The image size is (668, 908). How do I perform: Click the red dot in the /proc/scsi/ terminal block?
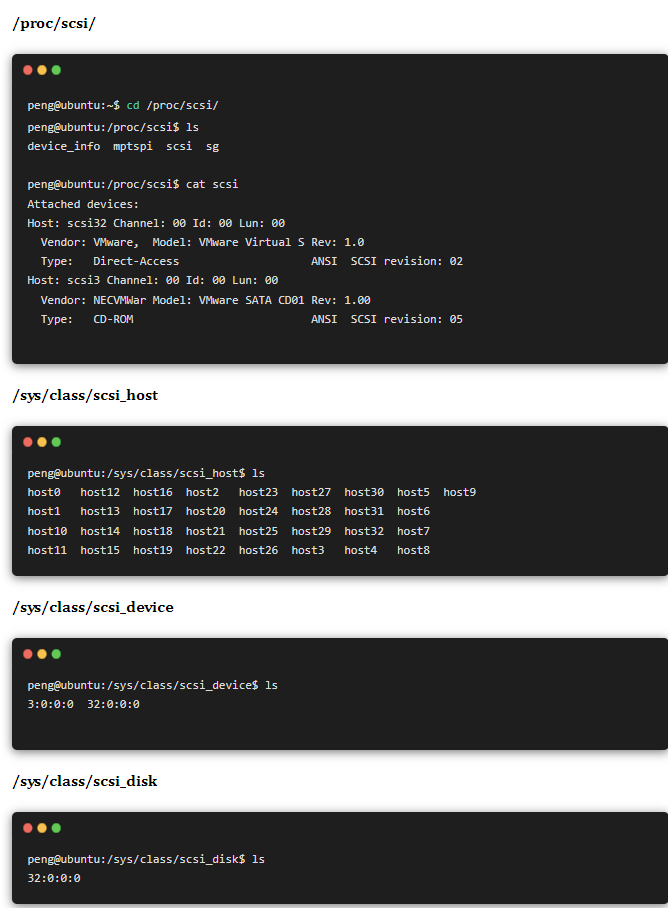(x=28, y=70)
